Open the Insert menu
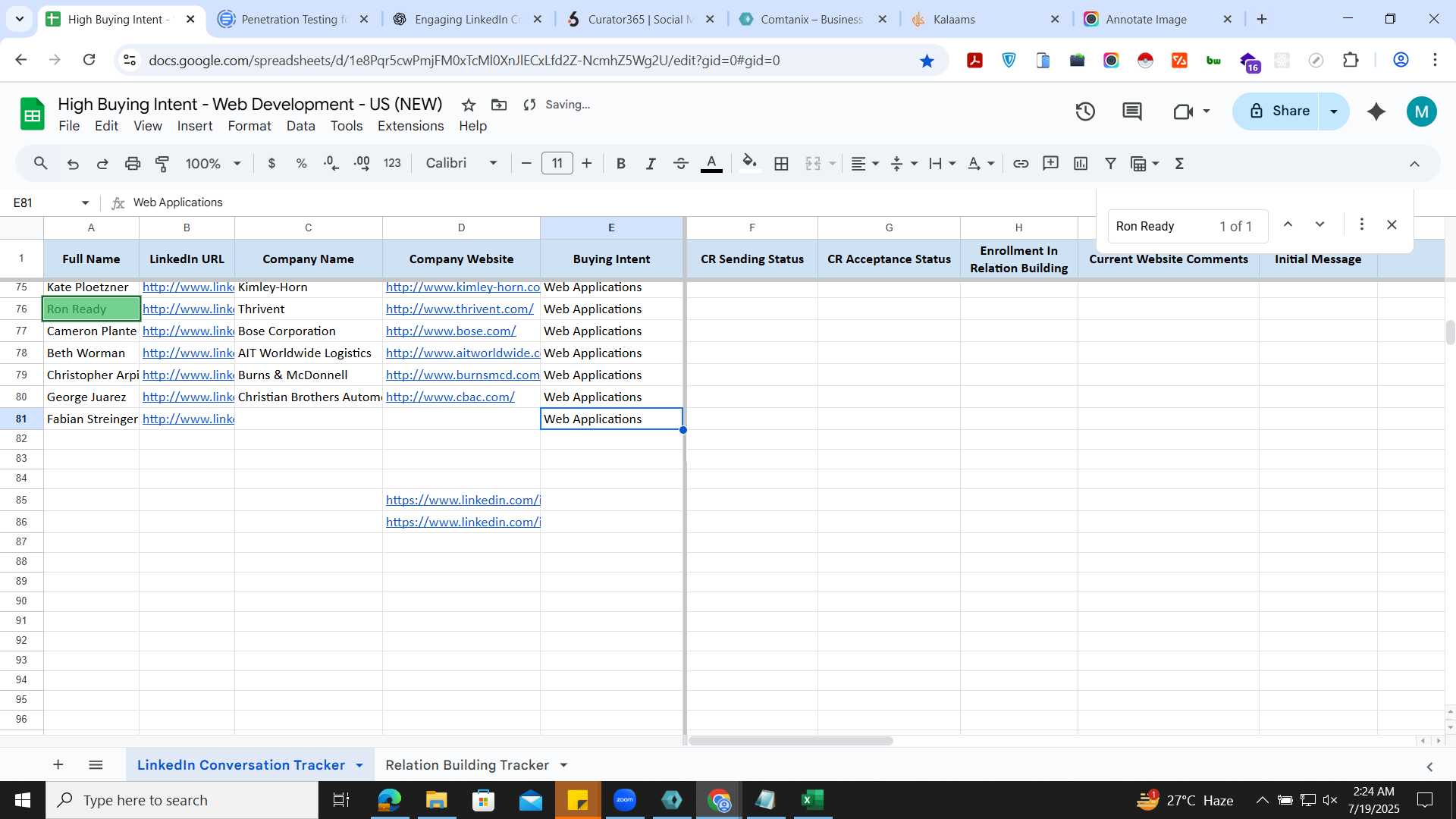 click(x=195, y=126)
